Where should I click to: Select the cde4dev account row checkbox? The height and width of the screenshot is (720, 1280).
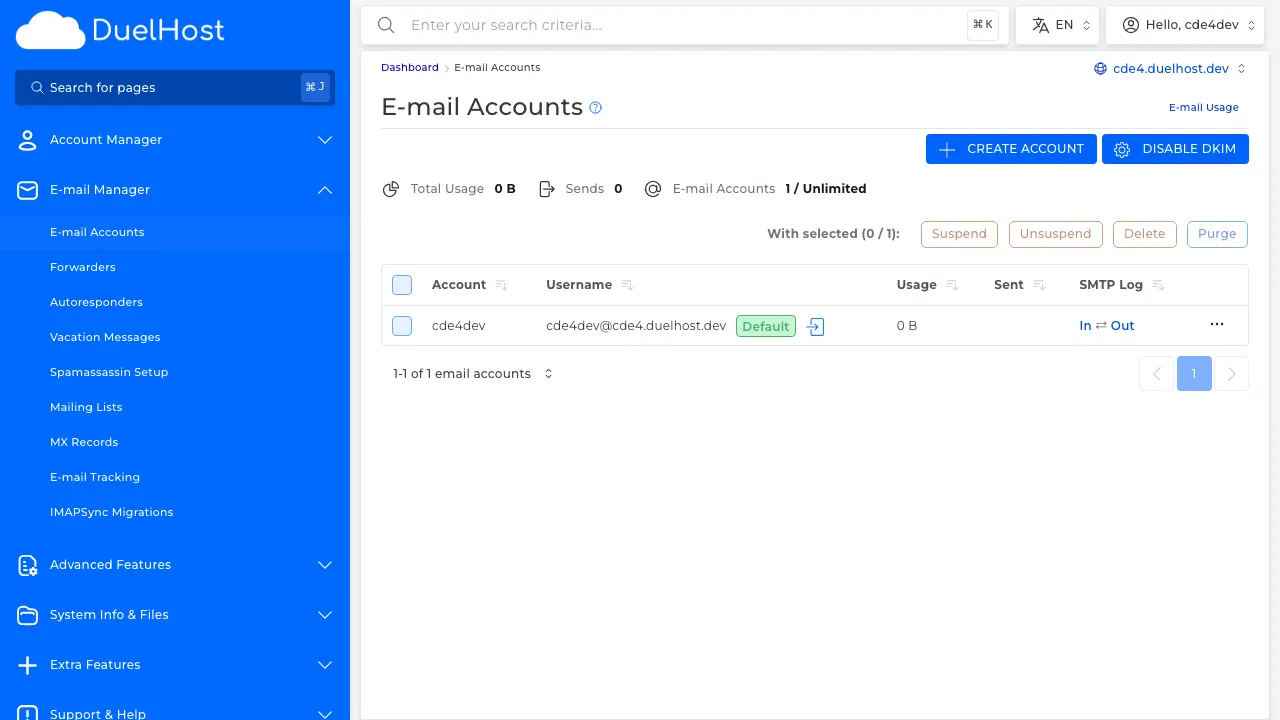(401, 325)
